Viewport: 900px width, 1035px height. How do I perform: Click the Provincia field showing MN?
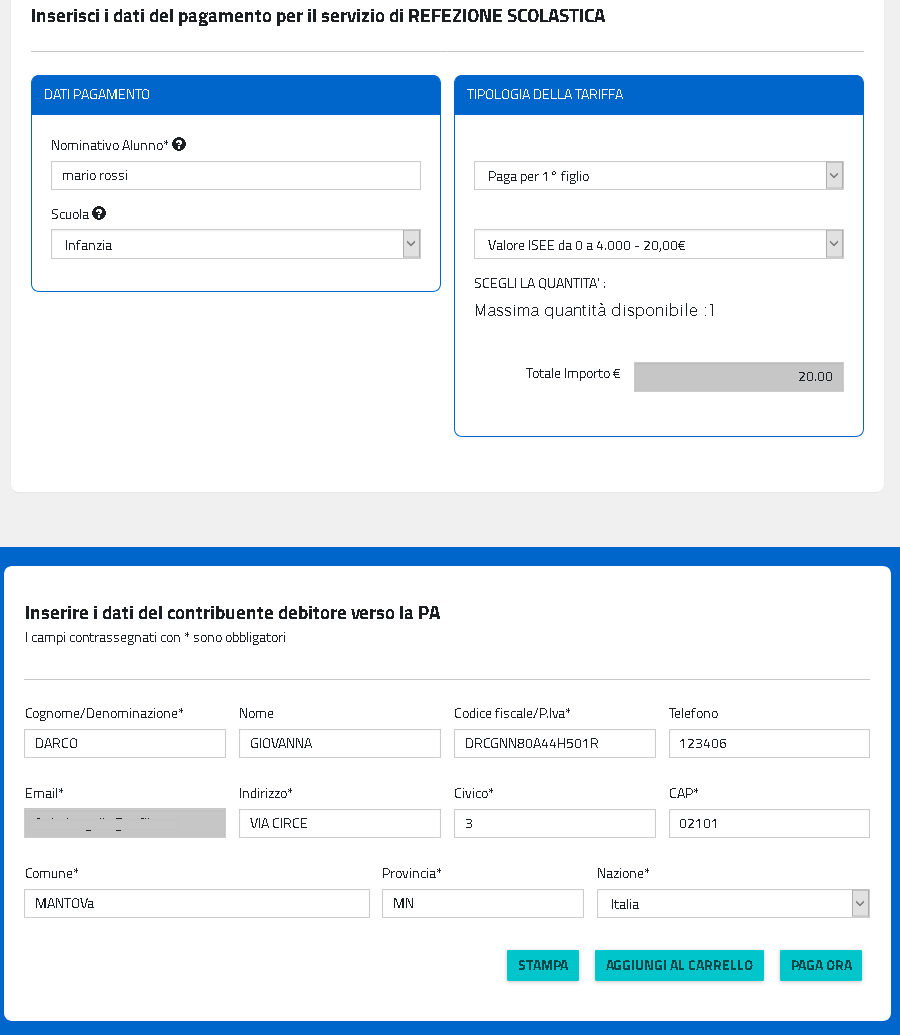pyautogui.click(x=482, y=904)
